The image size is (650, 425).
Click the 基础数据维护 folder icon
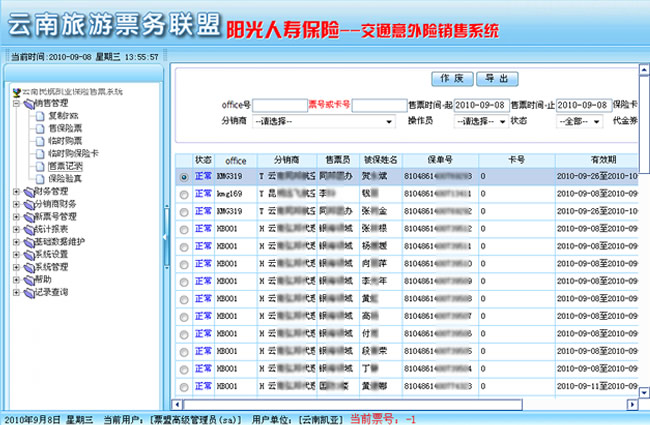tap(29, 242)
